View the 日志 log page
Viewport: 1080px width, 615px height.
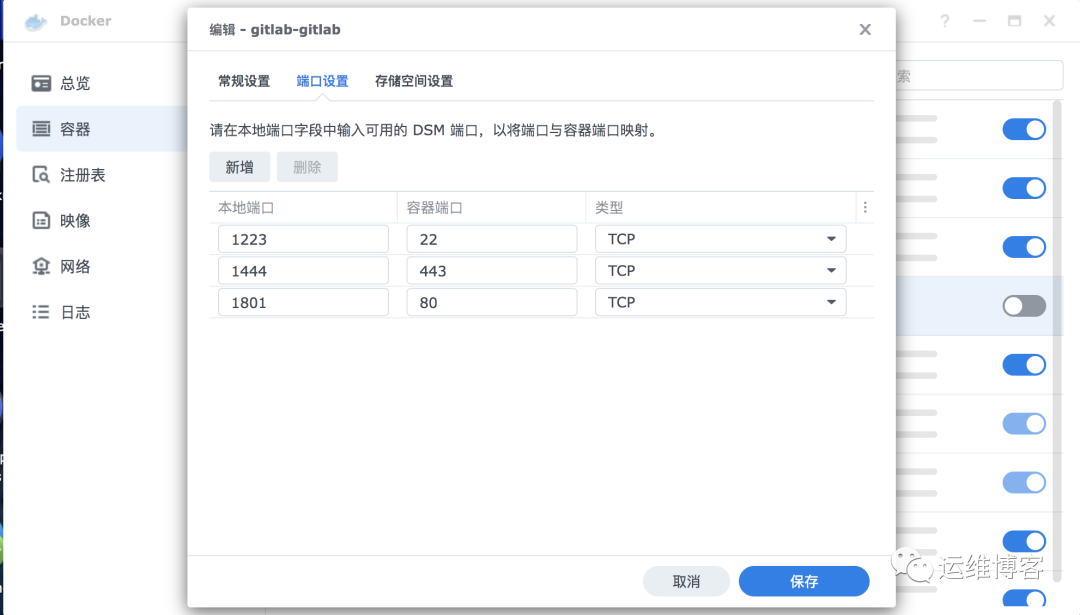pos(61,312)
